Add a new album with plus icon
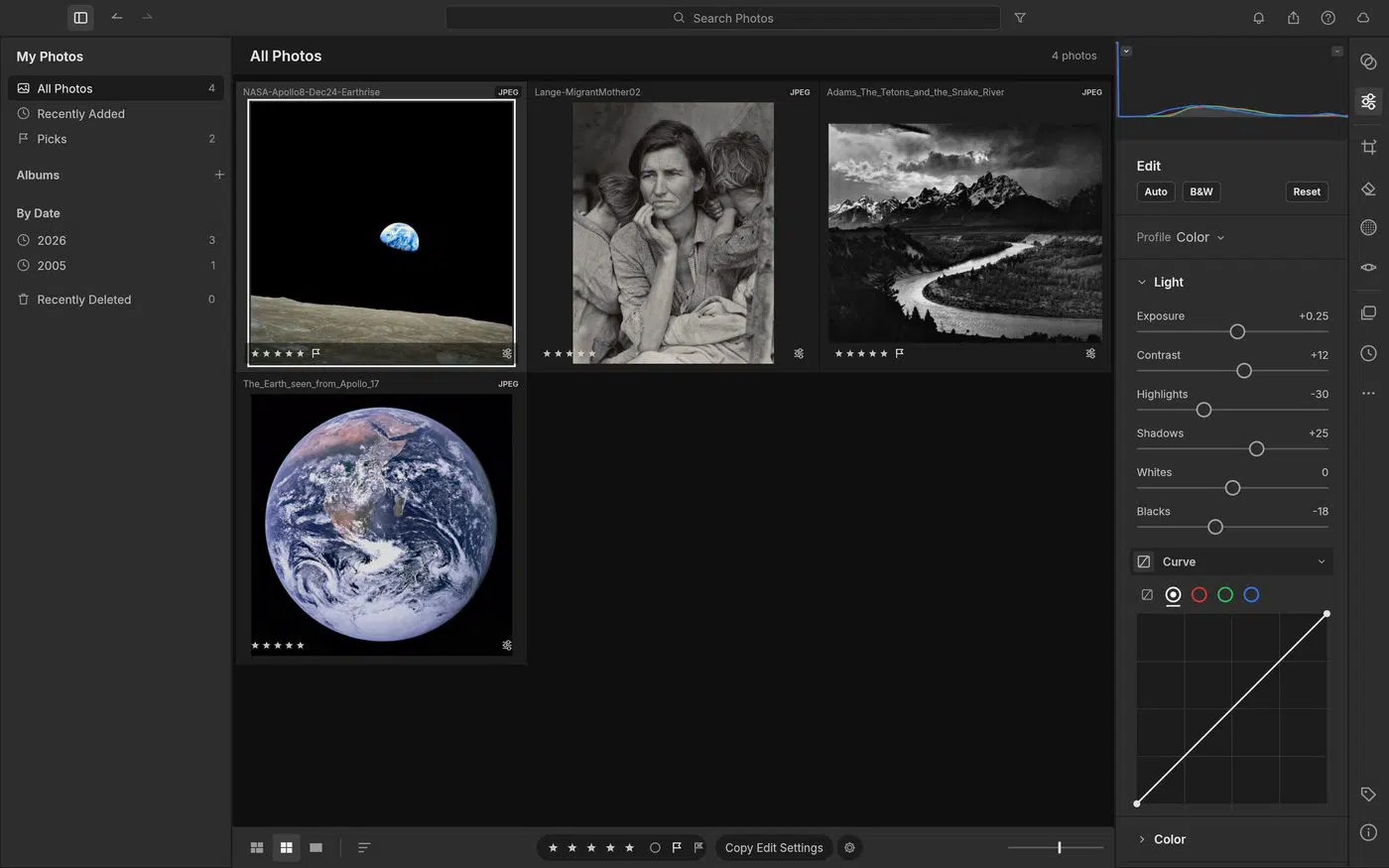The height and width of the screenshot is (868, 1389). (219, 175)
